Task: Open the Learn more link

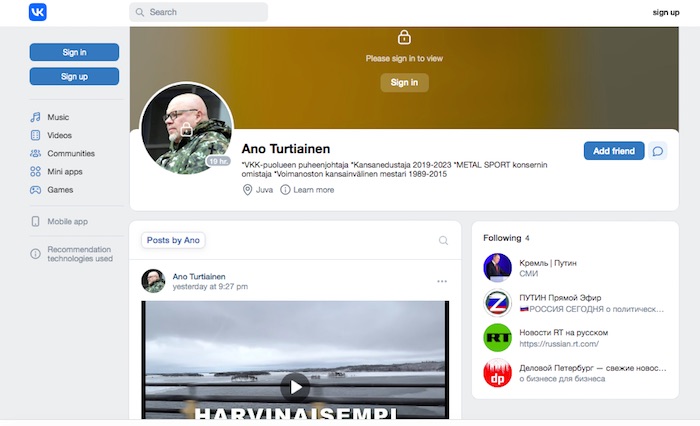Action: point(313,190)
